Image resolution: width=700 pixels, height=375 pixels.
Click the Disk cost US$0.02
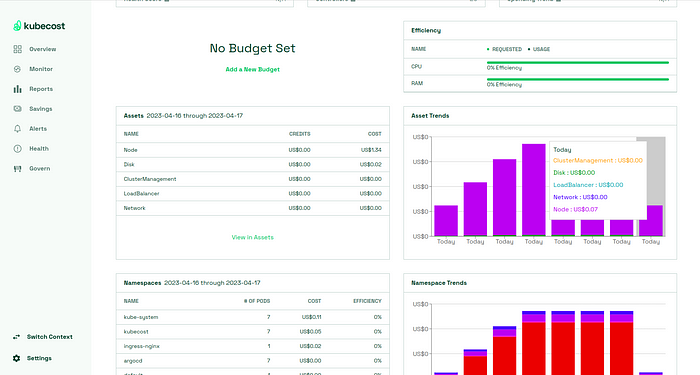coord(371,165)
